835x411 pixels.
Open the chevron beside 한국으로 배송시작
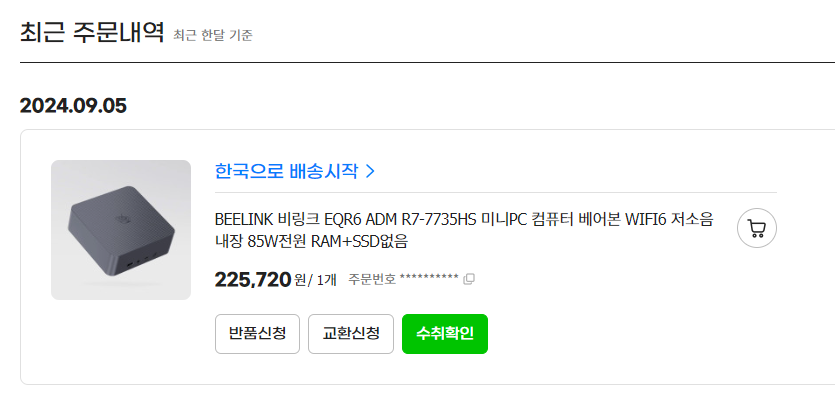click(371, 171)
